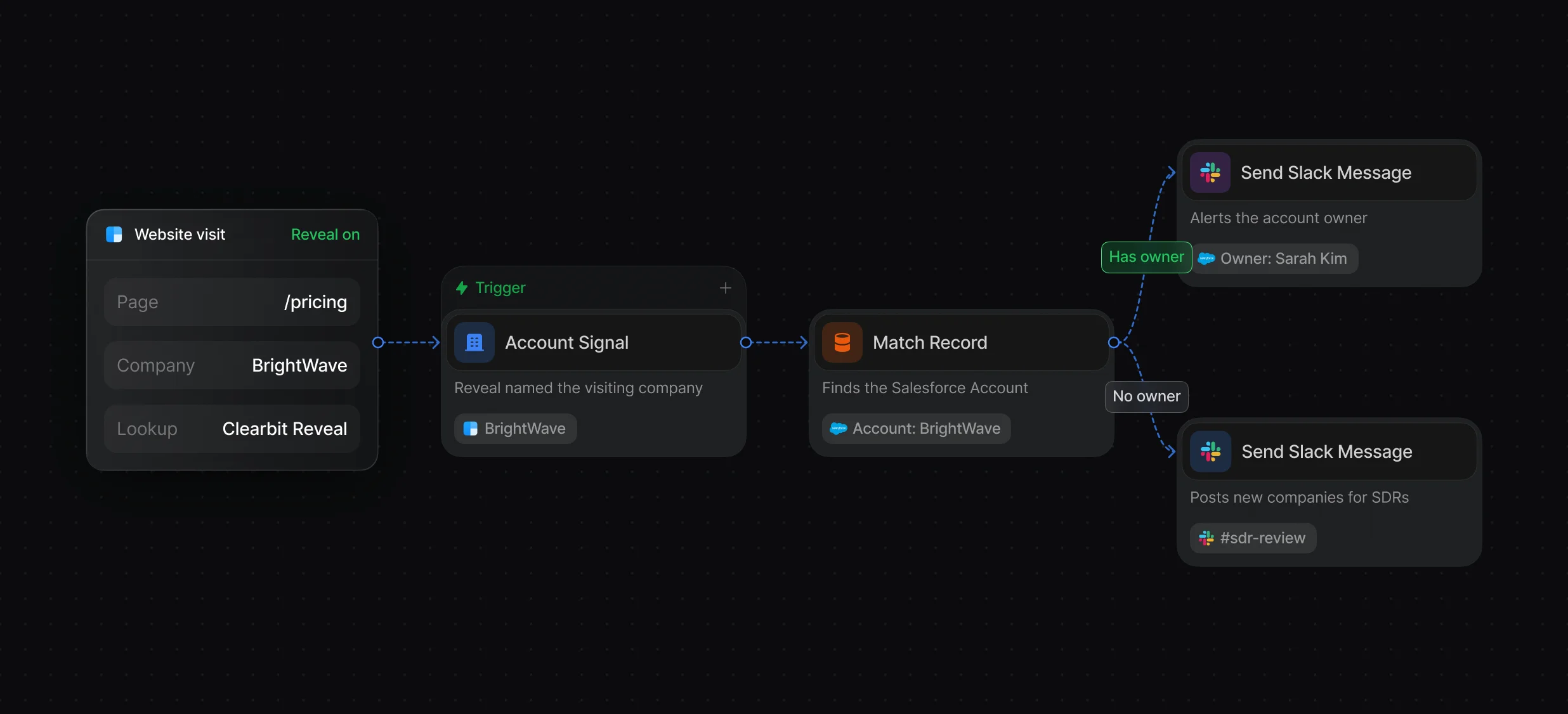Screen dimensions: 1568x714
Task: Click the 'Website visit' title text
Action: 180,235
